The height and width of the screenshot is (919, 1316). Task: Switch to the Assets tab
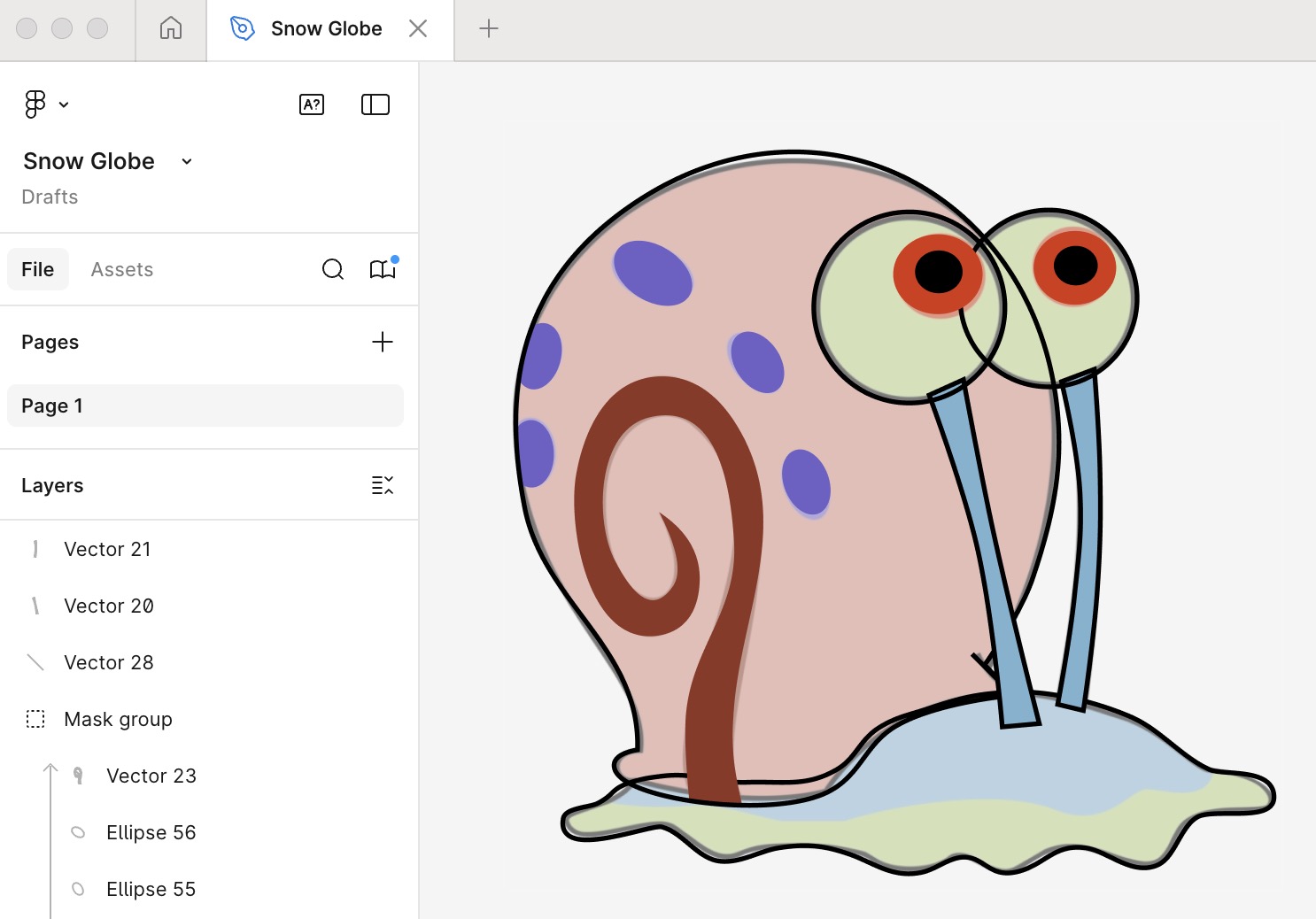tap(121, 269)
